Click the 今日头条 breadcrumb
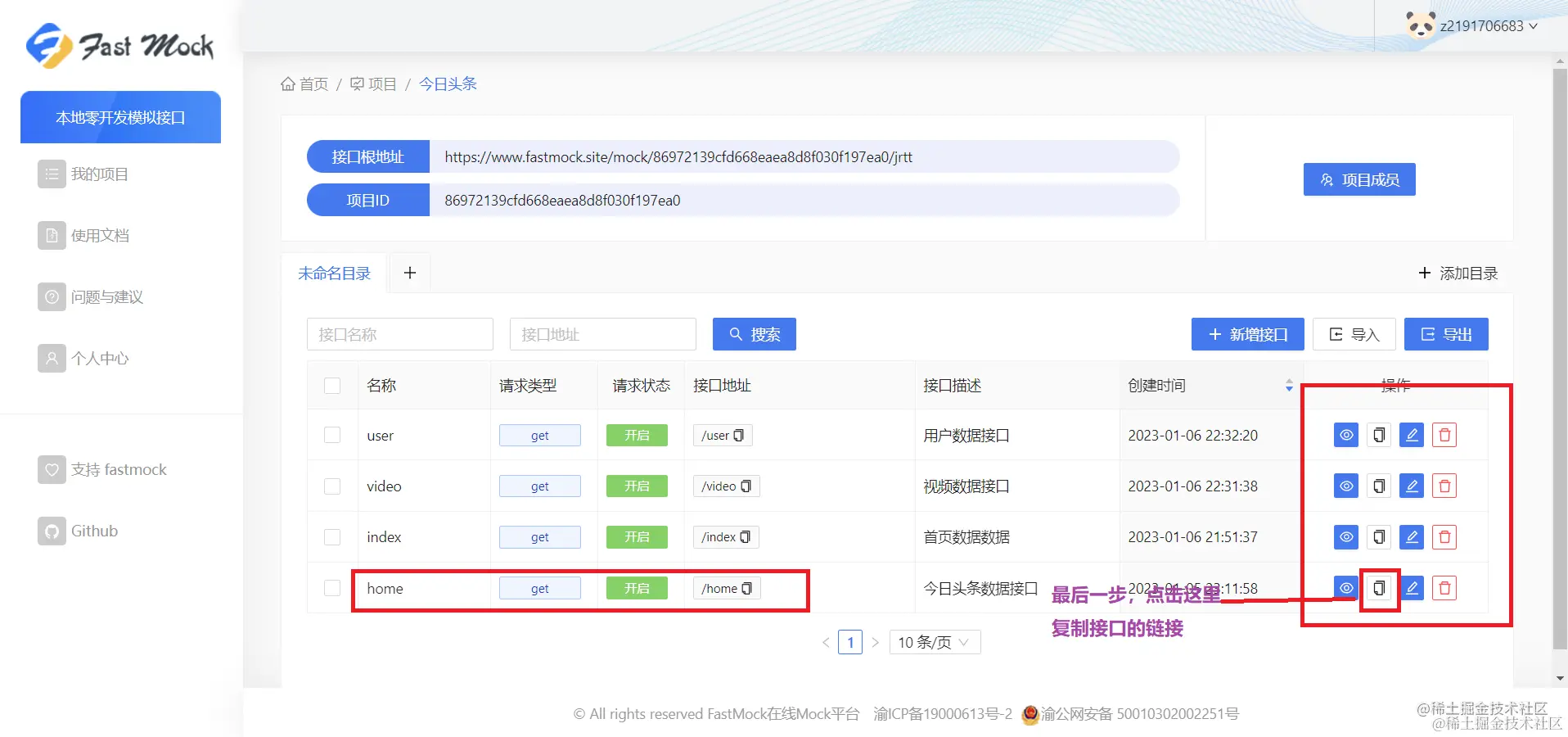 point(448,84)
